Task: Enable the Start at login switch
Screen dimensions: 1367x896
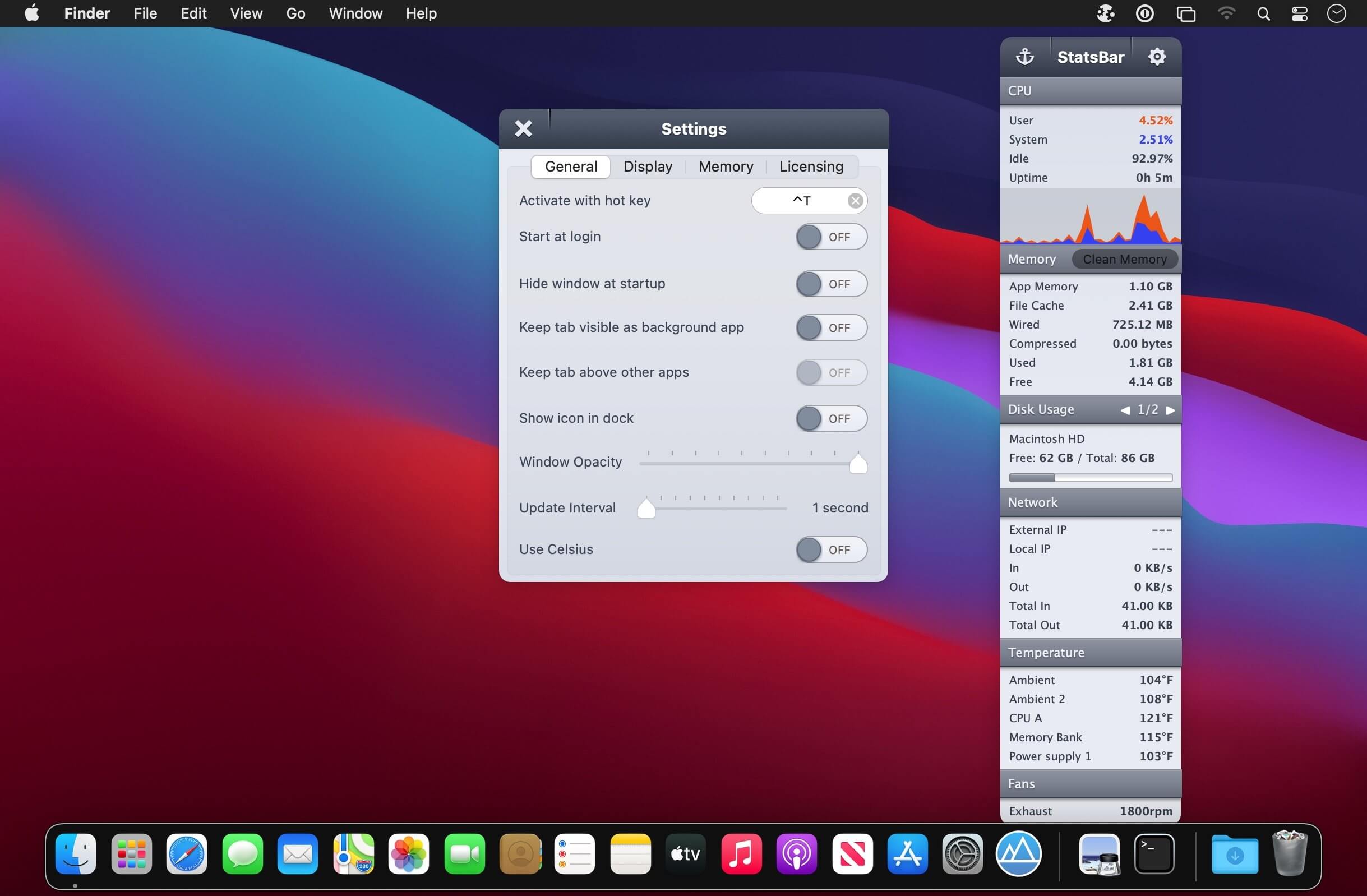Action: tap(830, 237)
